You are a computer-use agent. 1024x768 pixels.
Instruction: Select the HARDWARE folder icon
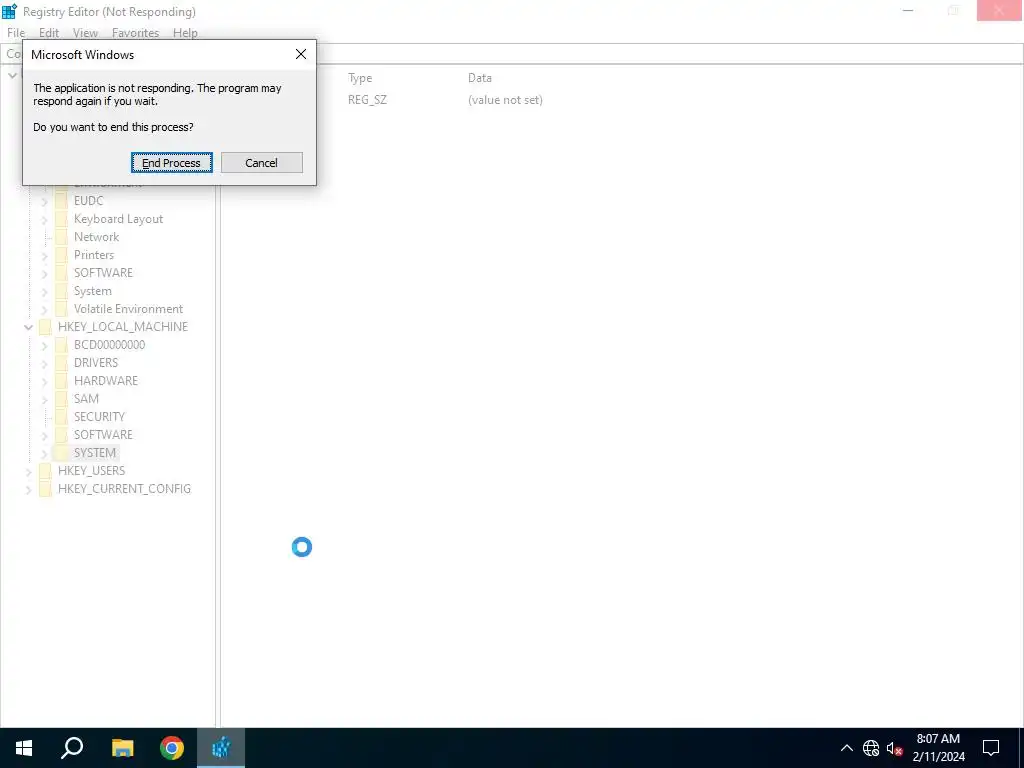(x=61, y=381)
